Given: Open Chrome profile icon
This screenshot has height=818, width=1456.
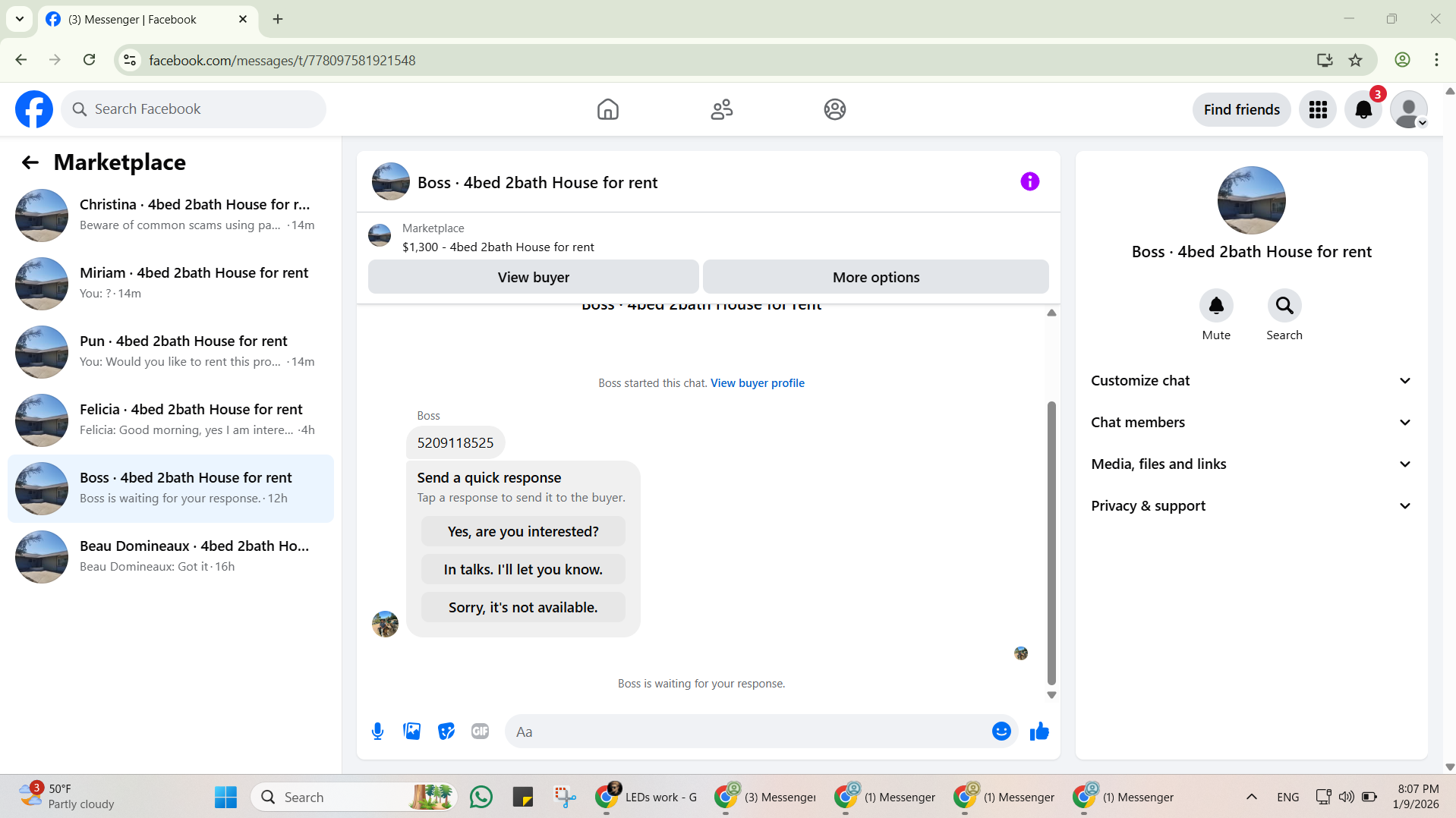Looking at the screenshot, I should [x=1402, y=60].
